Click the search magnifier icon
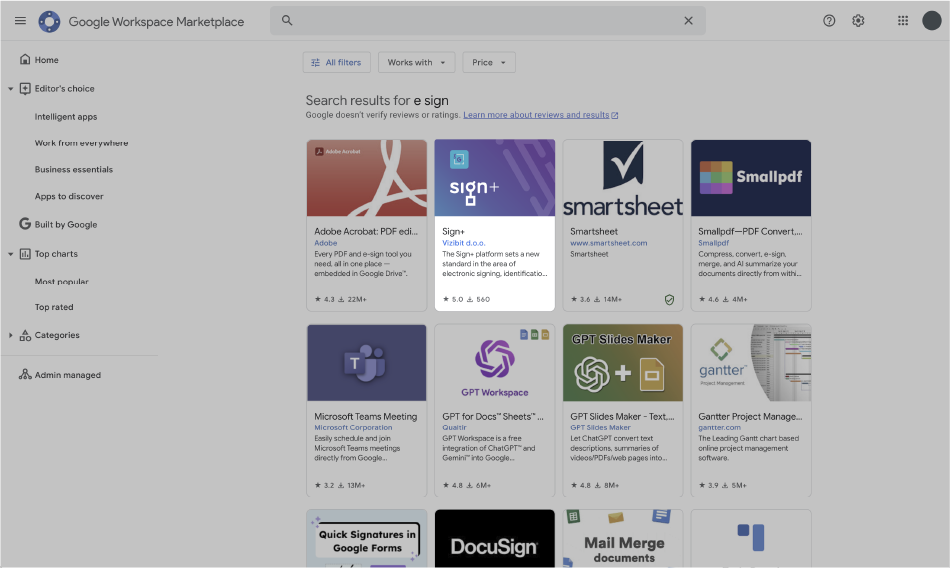 tap(287, 21)
